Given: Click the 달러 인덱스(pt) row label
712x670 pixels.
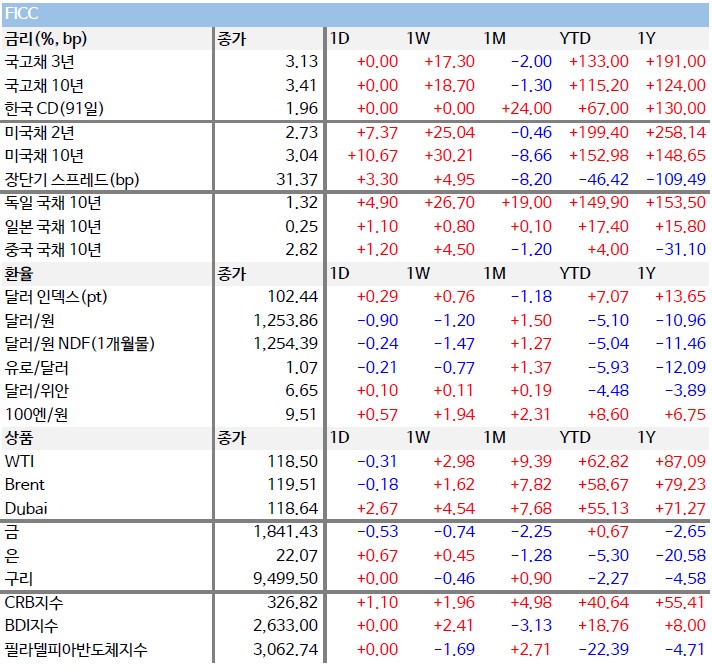Looking at the screenshot, I should click(56, 297).
